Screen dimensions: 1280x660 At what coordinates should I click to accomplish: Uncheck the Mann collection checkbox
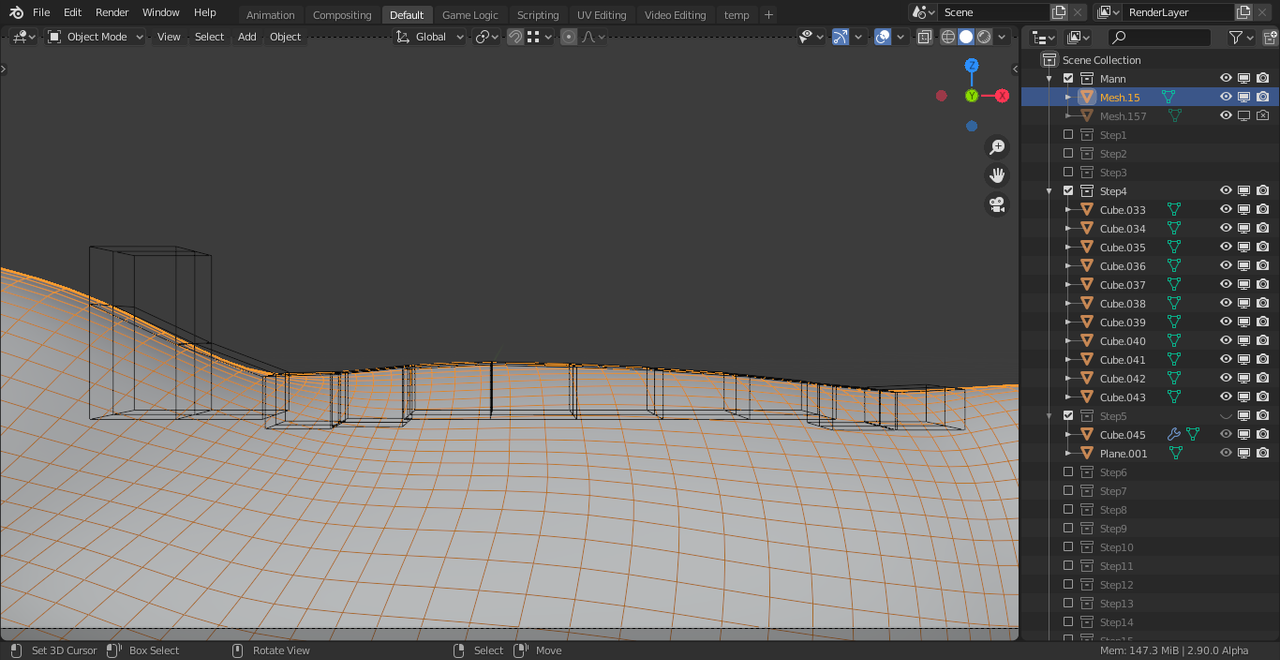(x=1068, y=78)
